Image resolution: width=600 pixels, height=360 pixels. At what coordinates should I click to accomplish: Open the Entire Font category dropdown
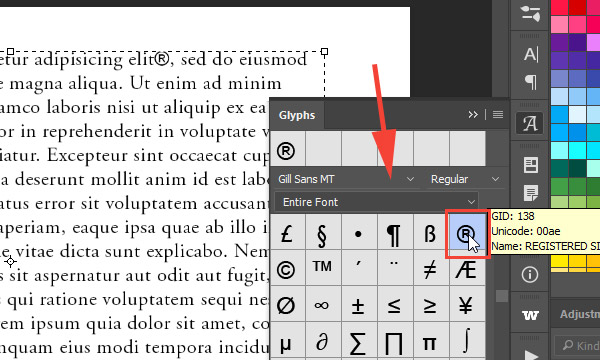377,202
